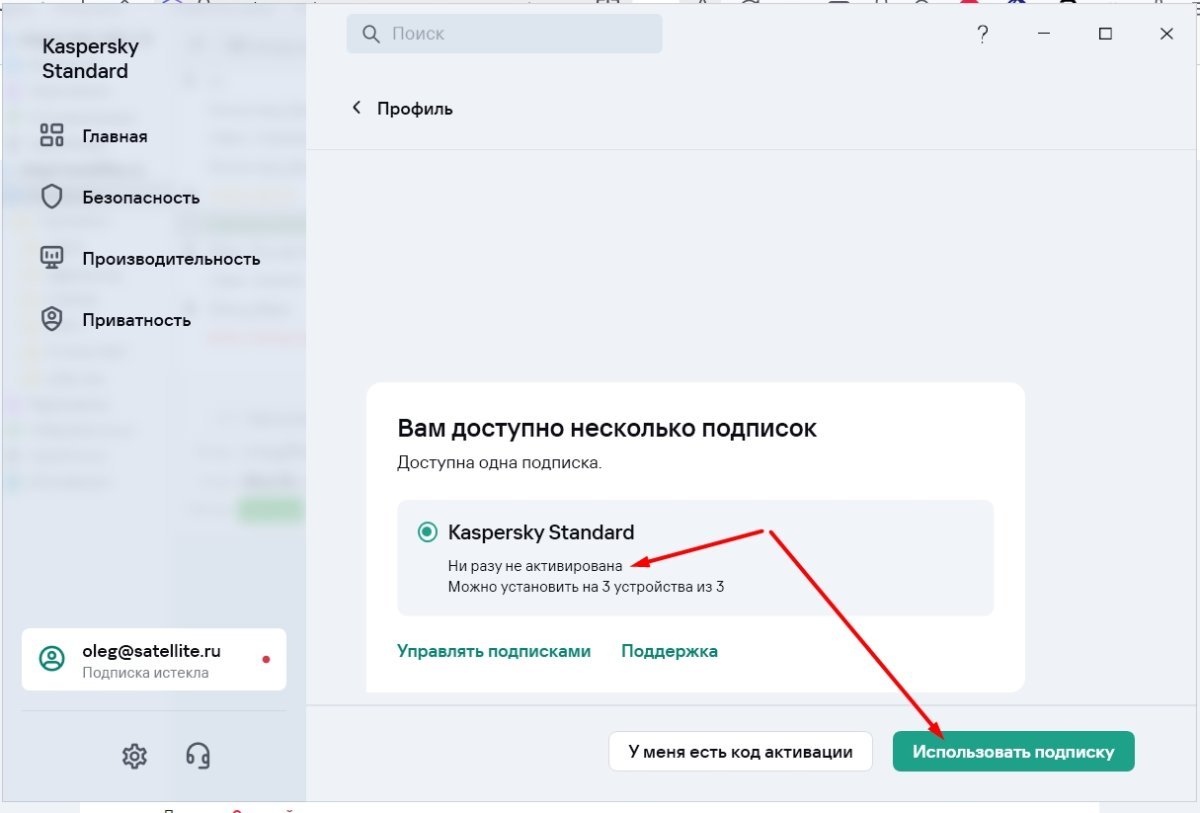Open support via headset icon
Image resolution: width=1200 pixels, height=813 pixels.
click(198, 756)
